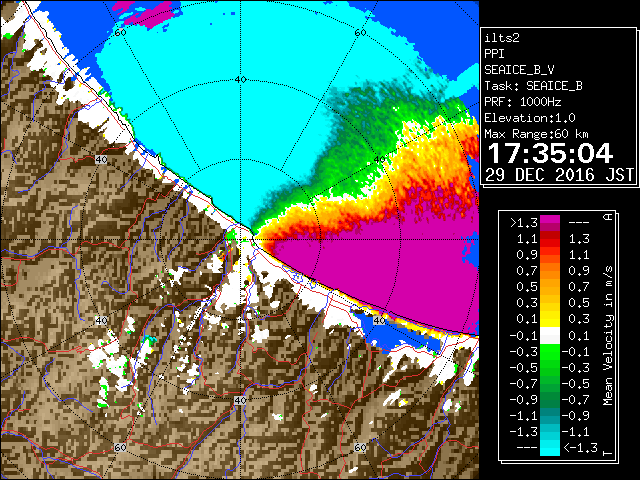Click the 60 km ring label at northeast
640x480 pixels.
360,33
